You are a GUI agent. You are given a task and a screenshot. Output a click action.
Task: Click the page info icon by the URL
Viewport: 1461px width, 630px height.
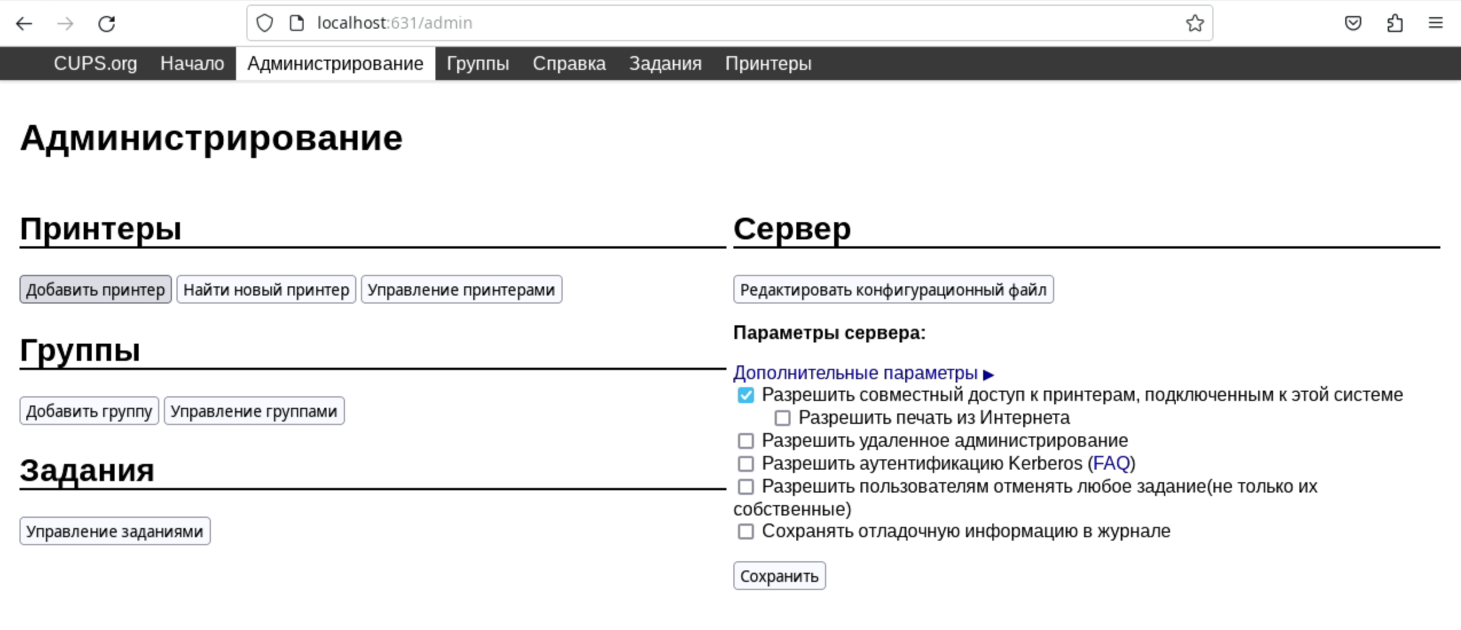click(296, 23)
